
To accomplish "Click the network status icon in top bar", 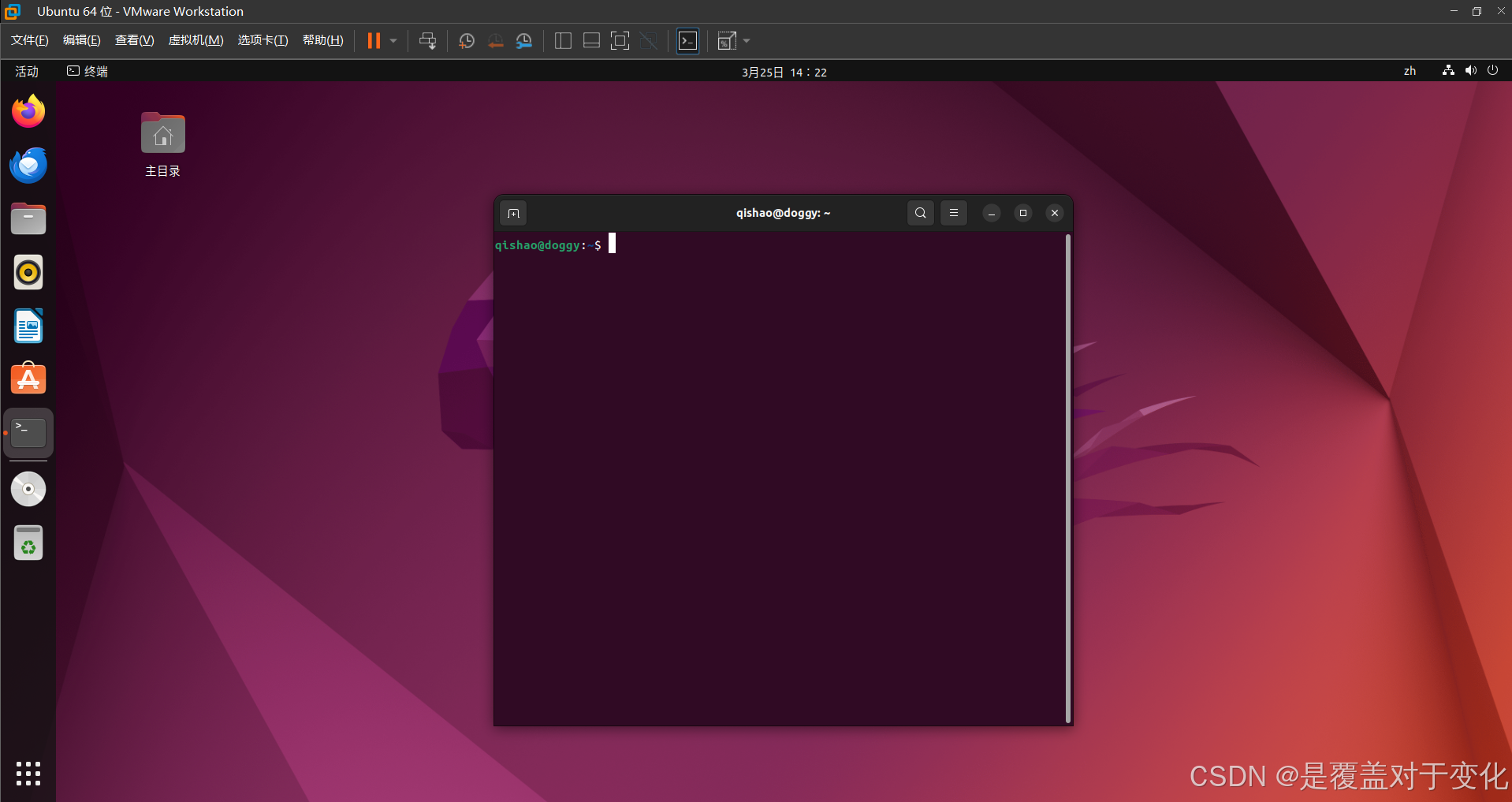I will pos(1448,70).
